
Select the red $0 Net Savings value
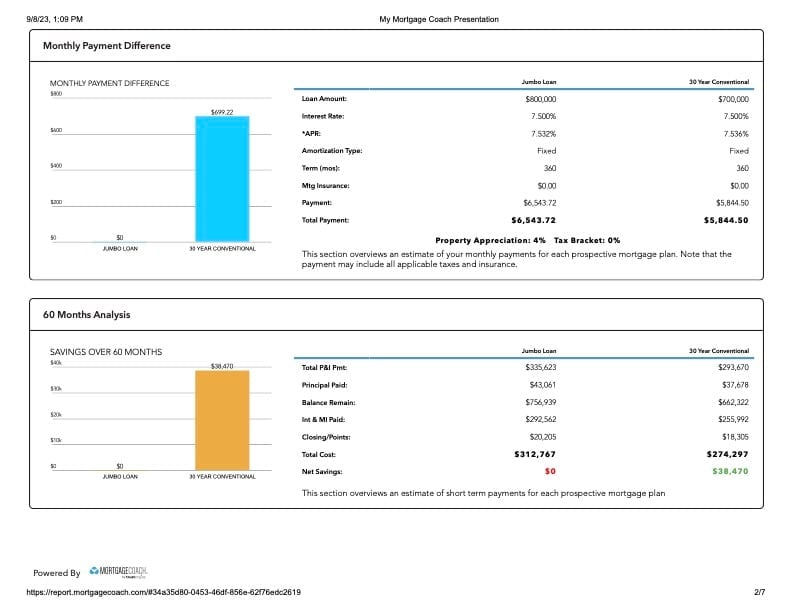550,471
